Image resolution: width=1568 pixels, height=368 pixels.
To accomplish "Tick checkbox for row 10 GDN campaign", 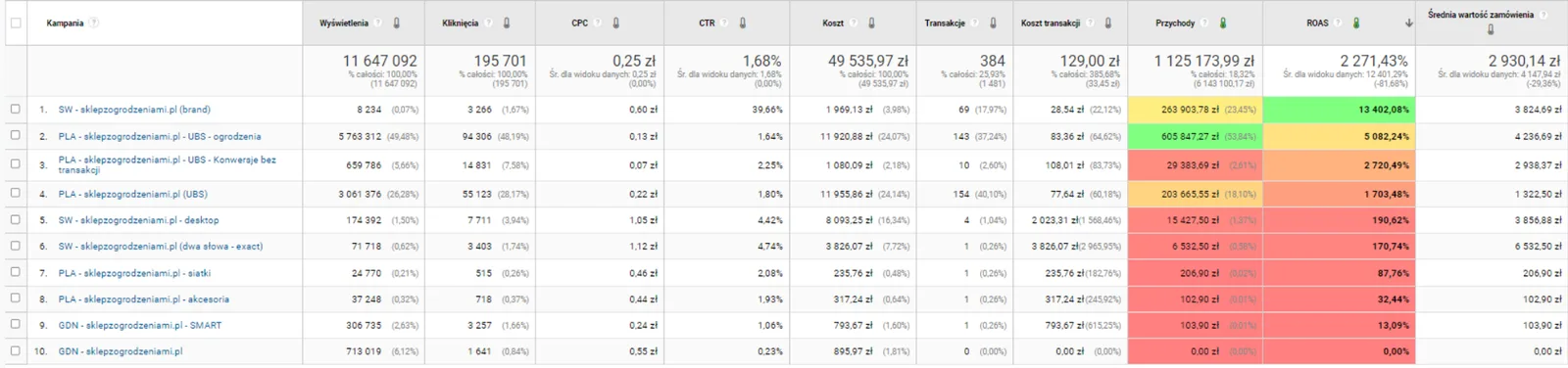I will point(15,350).
